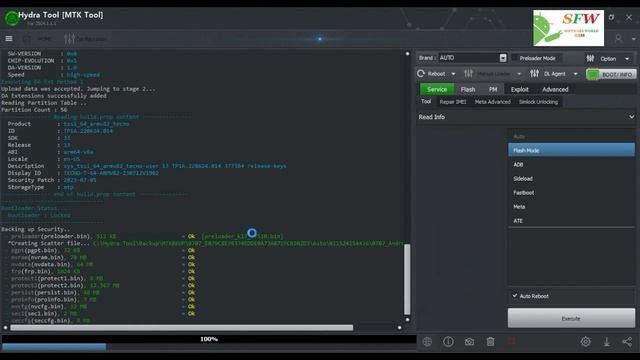Click the globe icon in bottom bar

pos(427,342)
